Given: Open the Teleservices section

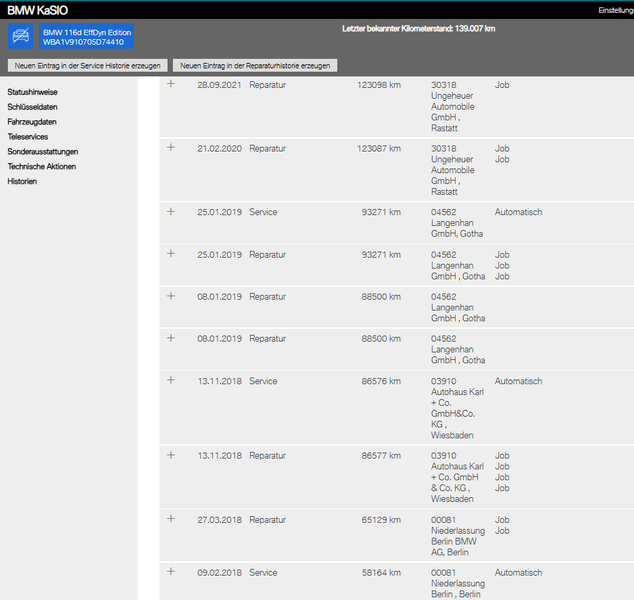Looking at the screenshot, I should coord(28,137).
